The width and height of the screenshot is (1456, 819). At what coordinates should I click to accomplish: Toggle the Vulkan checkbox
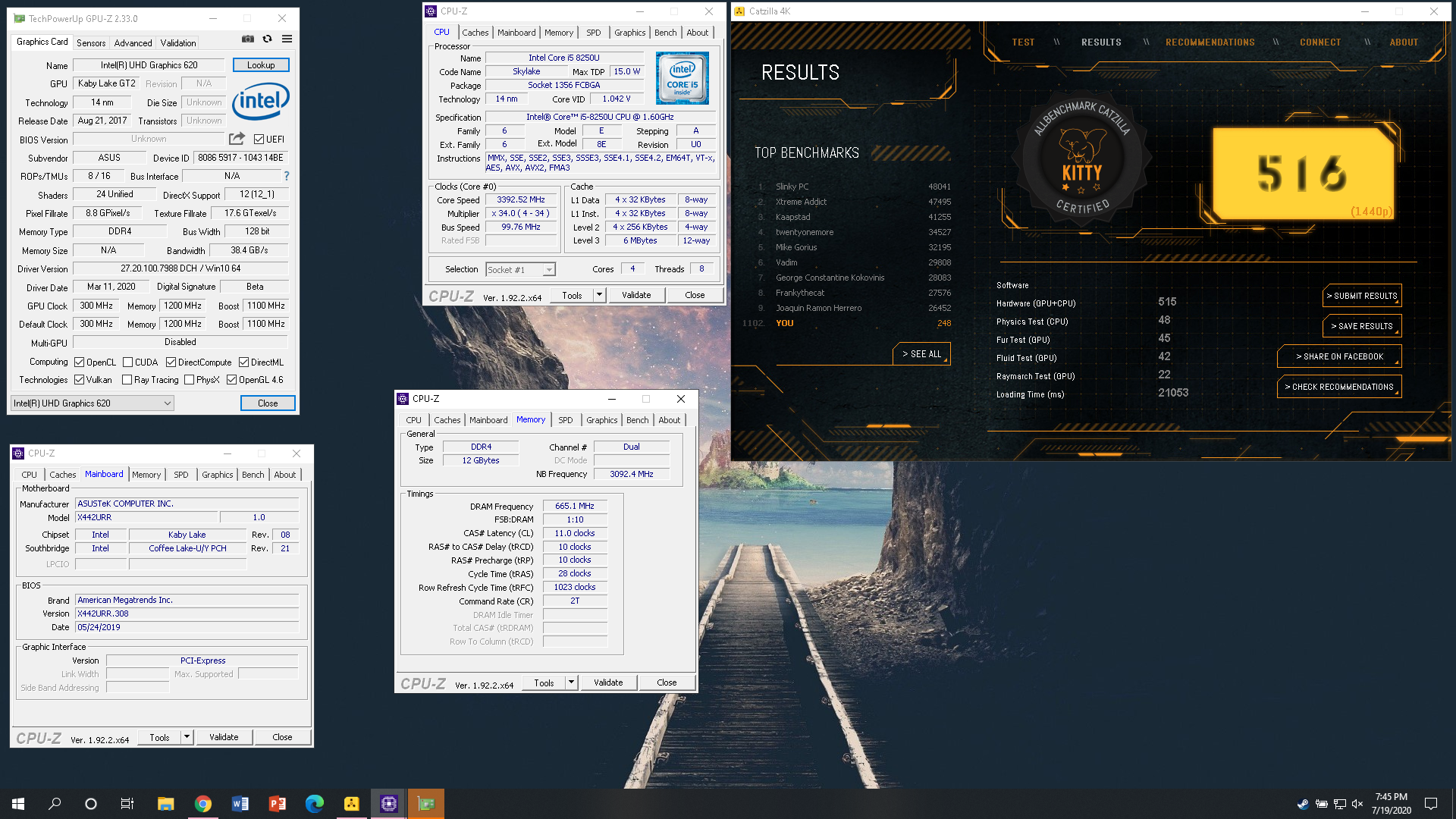[79, 380]
